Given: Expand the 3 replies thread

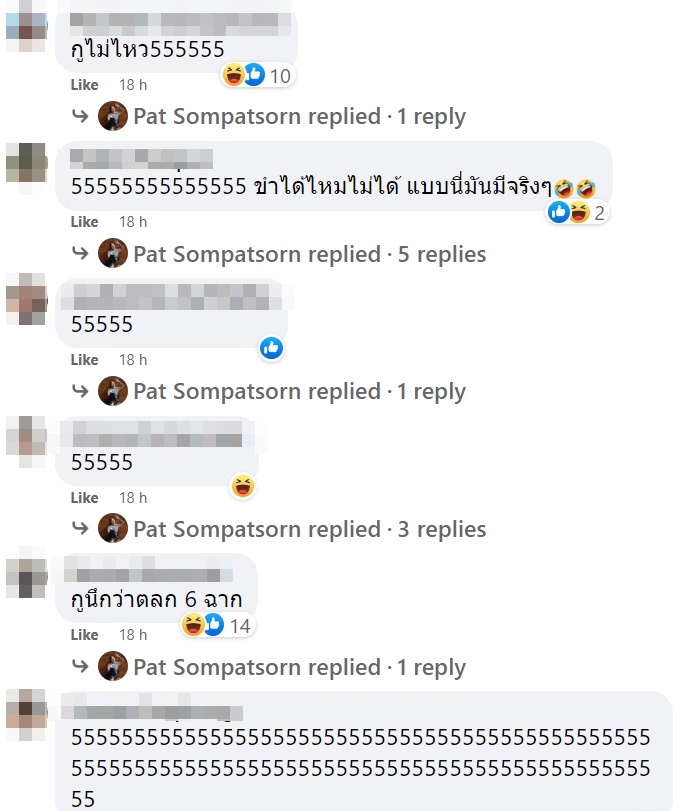Looking at the screenshot, I should [x=310, y=530].
